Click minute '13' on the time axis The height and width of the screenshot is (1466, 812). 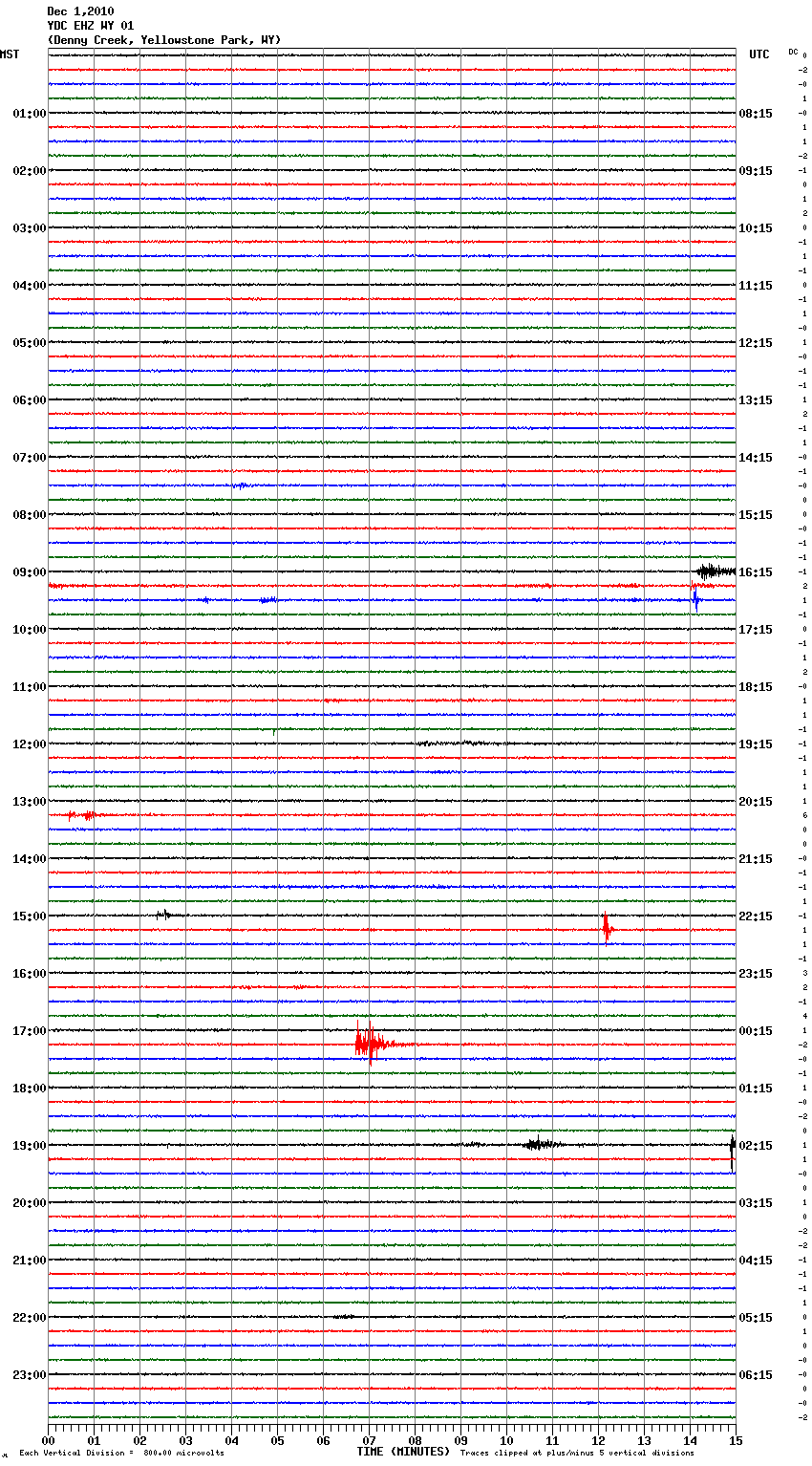[645, 1440]
